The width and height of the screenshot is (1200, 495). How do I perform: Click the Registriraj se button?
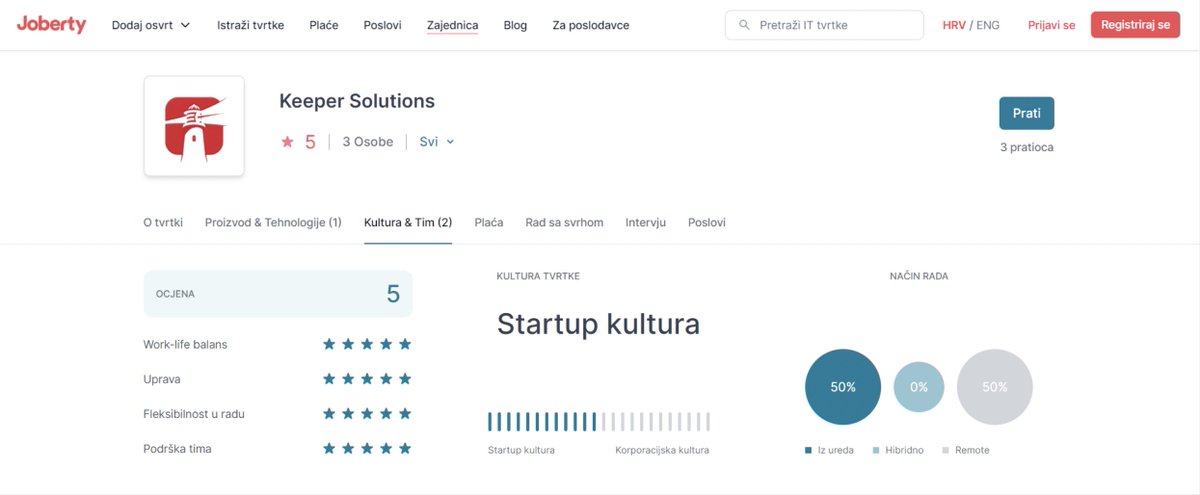tap(1135, 25)
